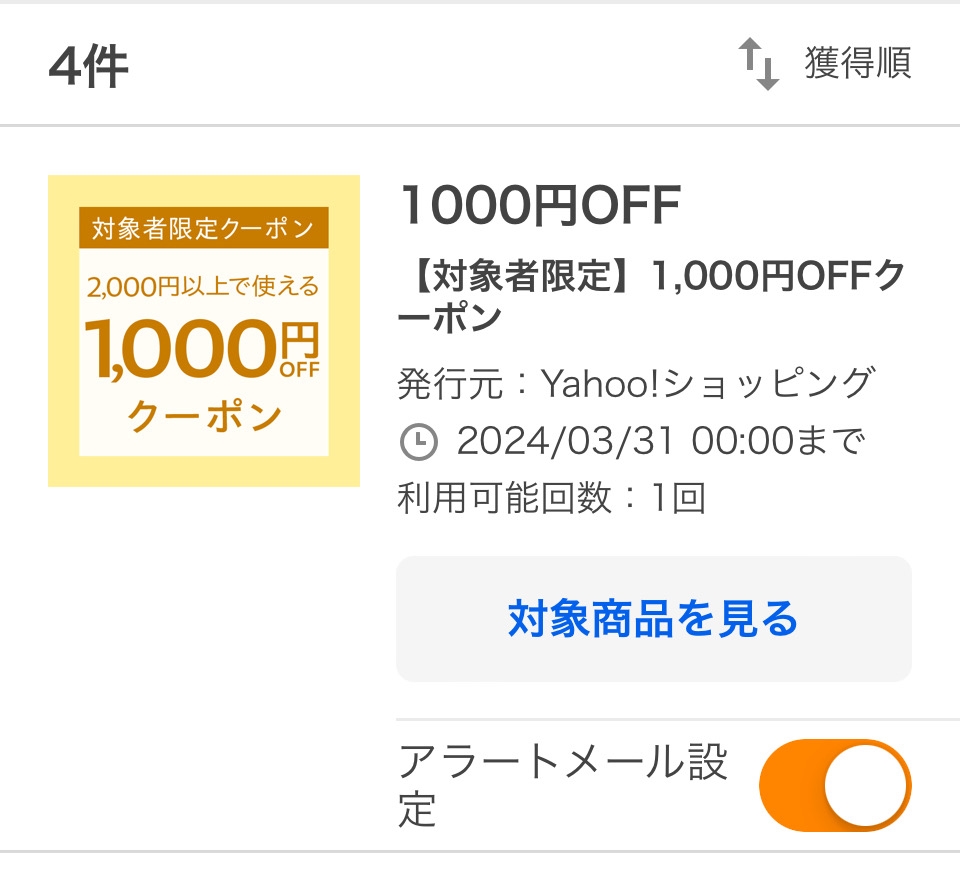The image size is (960, 869).
Task: Disable the アラートメール設定 orange toggle
Action: pos(835,785)
